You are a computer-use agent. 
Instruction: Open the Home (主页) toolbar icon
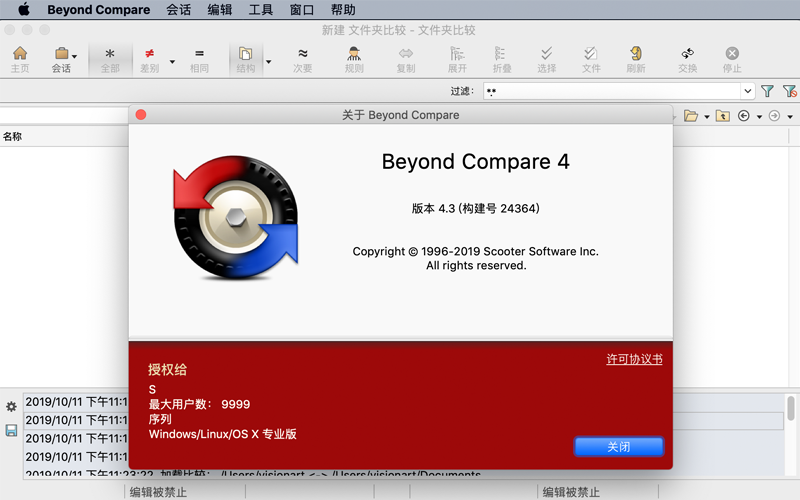20,59
